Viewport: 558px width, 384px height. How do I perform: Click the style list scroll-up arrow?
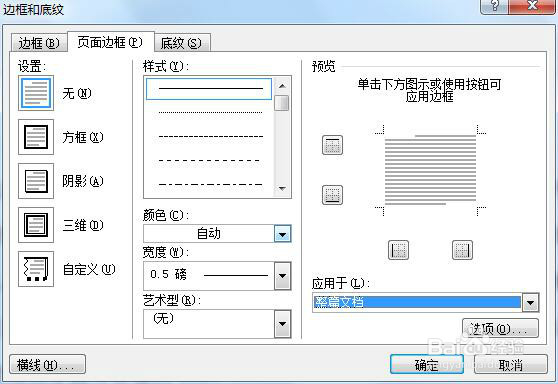tap(282, 86)
